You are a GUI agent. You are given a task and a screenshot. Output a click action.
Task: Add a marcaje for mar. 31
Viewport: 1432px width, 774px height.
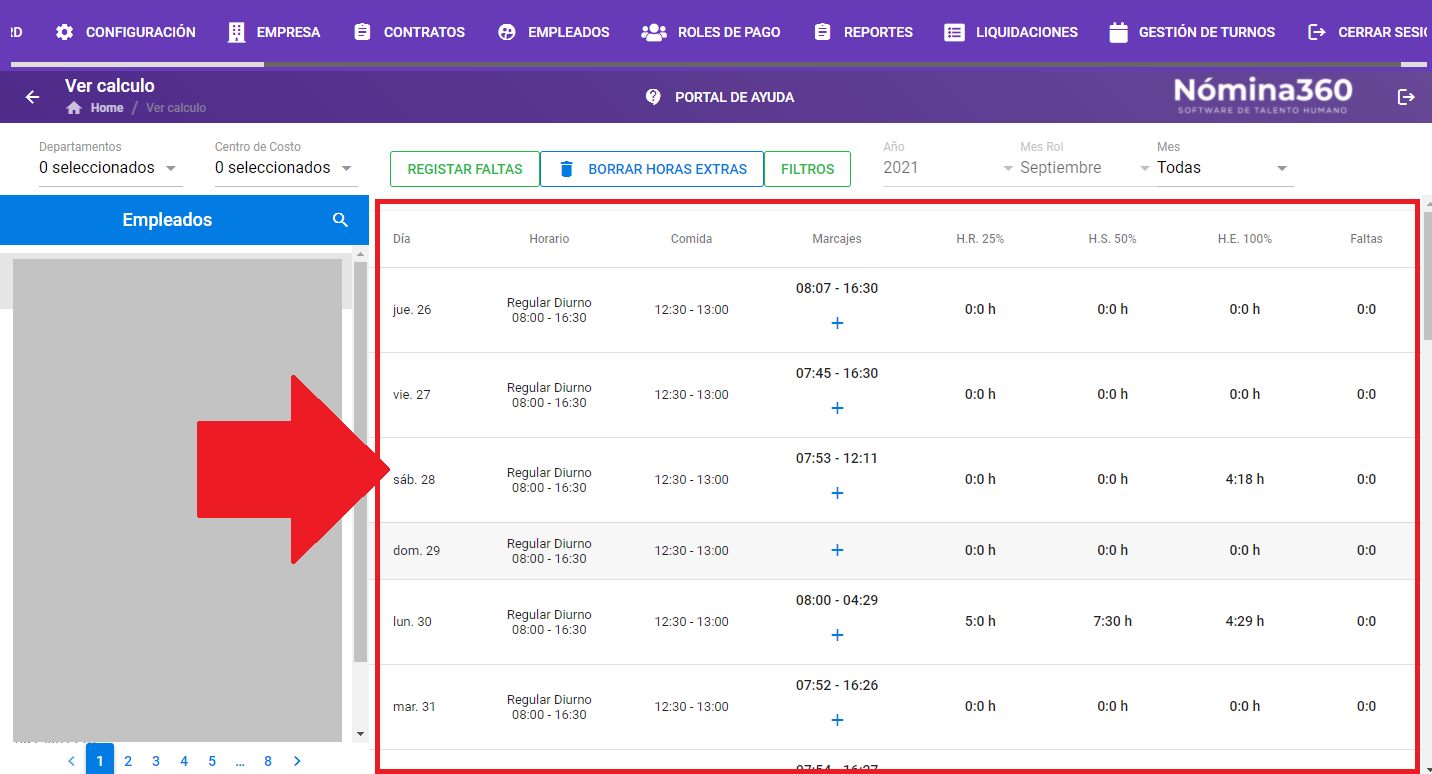837,720
